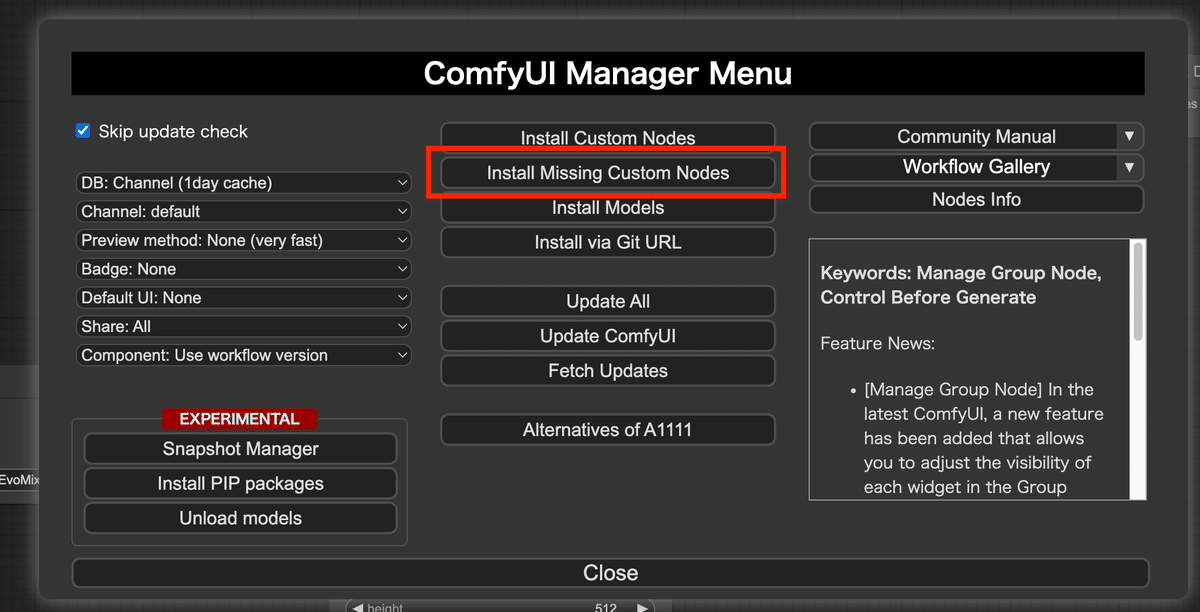Screen dimensions: 1200x612
Task: Open the Preview method dropdown
Action: click(244, 240)
